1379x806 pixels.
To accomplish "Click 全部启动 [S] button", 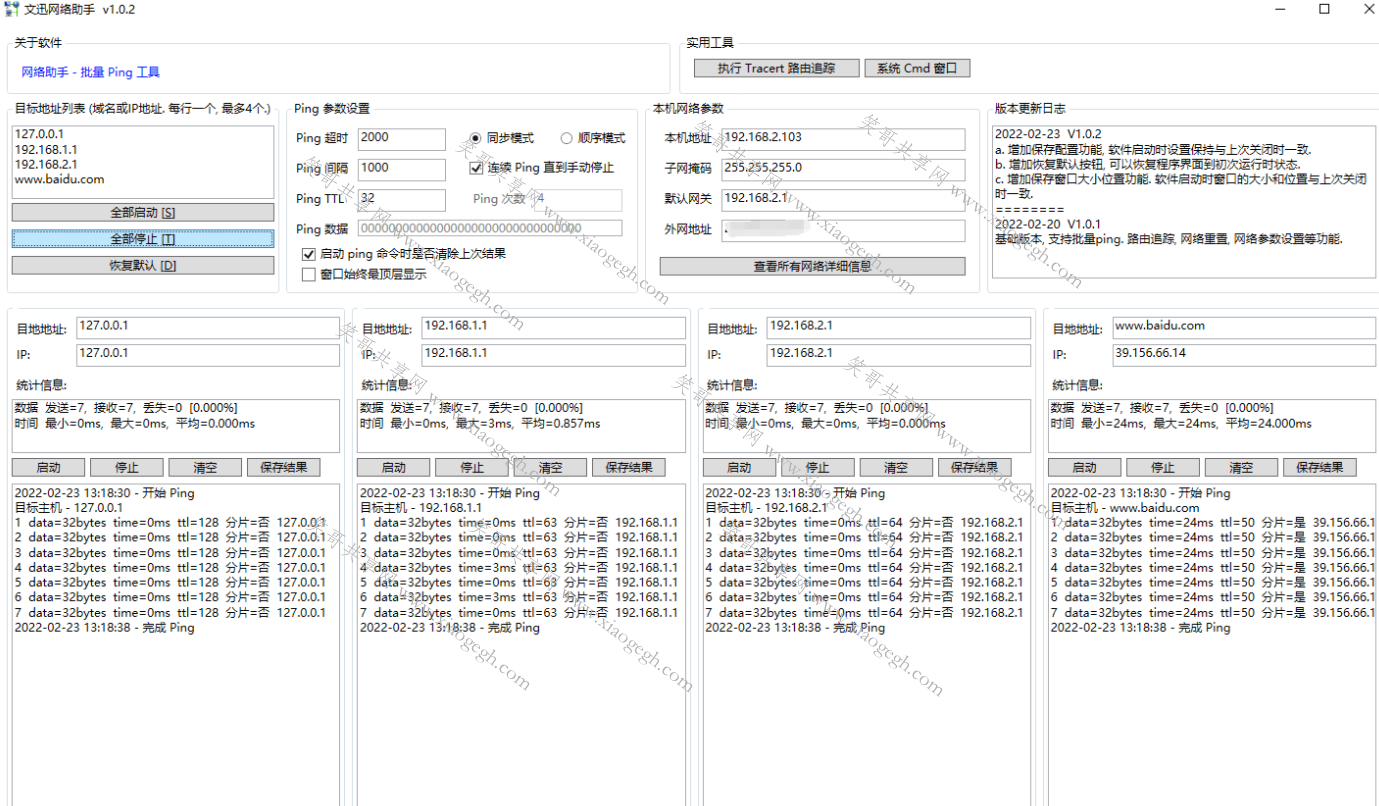I will pos(143,213).
